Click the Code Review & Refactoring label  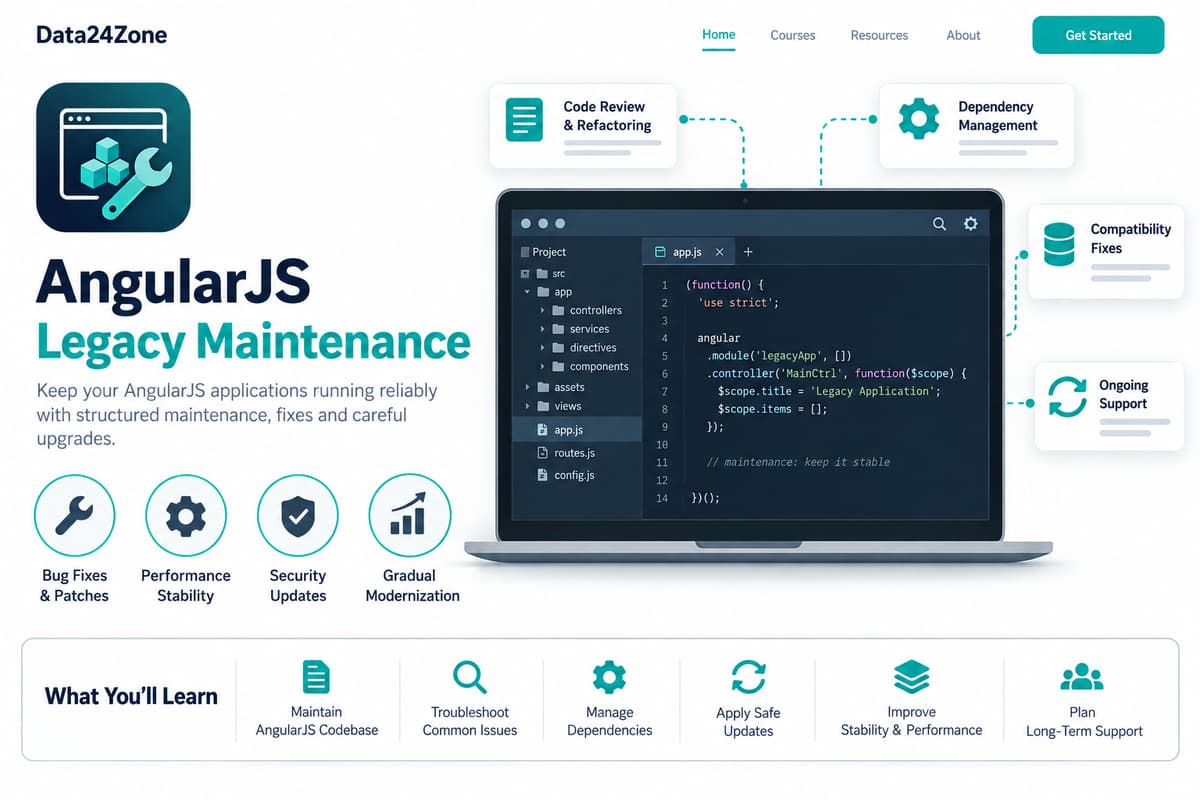coord(607,116)
